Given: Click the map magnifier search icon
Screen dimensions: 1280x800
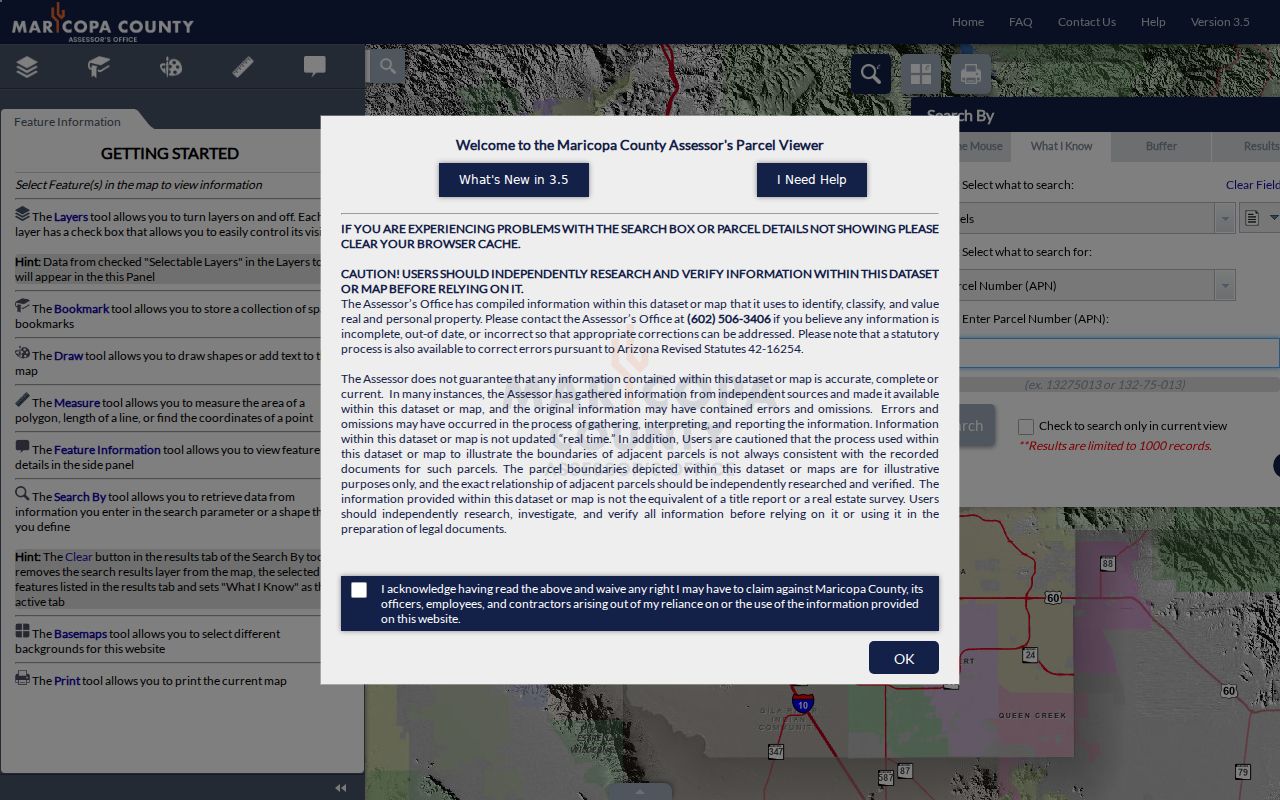Looking at the screenshot, I should (386, 67).
